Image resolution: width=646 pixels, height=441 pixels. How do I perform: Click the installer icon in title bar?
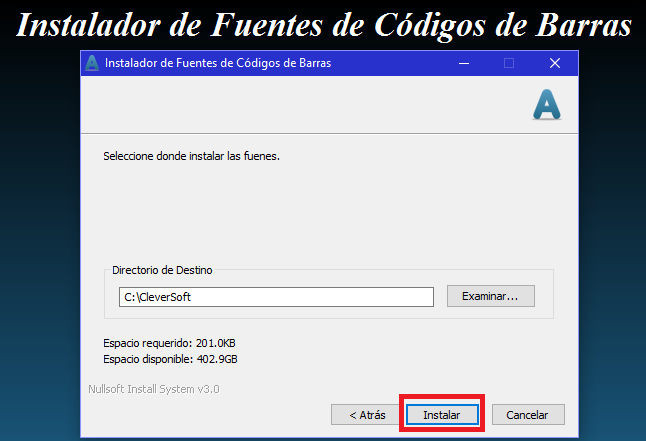[92, 63]
